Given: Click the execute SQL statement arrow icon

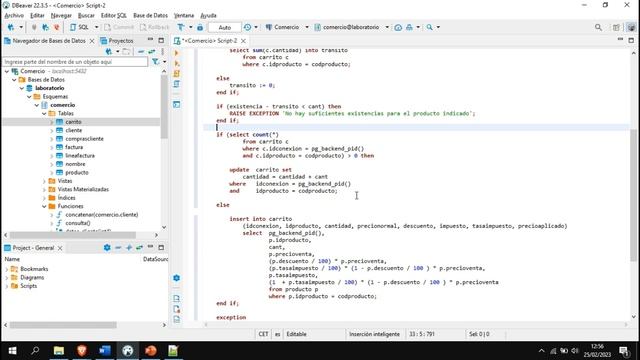Looking at the screenshot, I should coord(176,53).
